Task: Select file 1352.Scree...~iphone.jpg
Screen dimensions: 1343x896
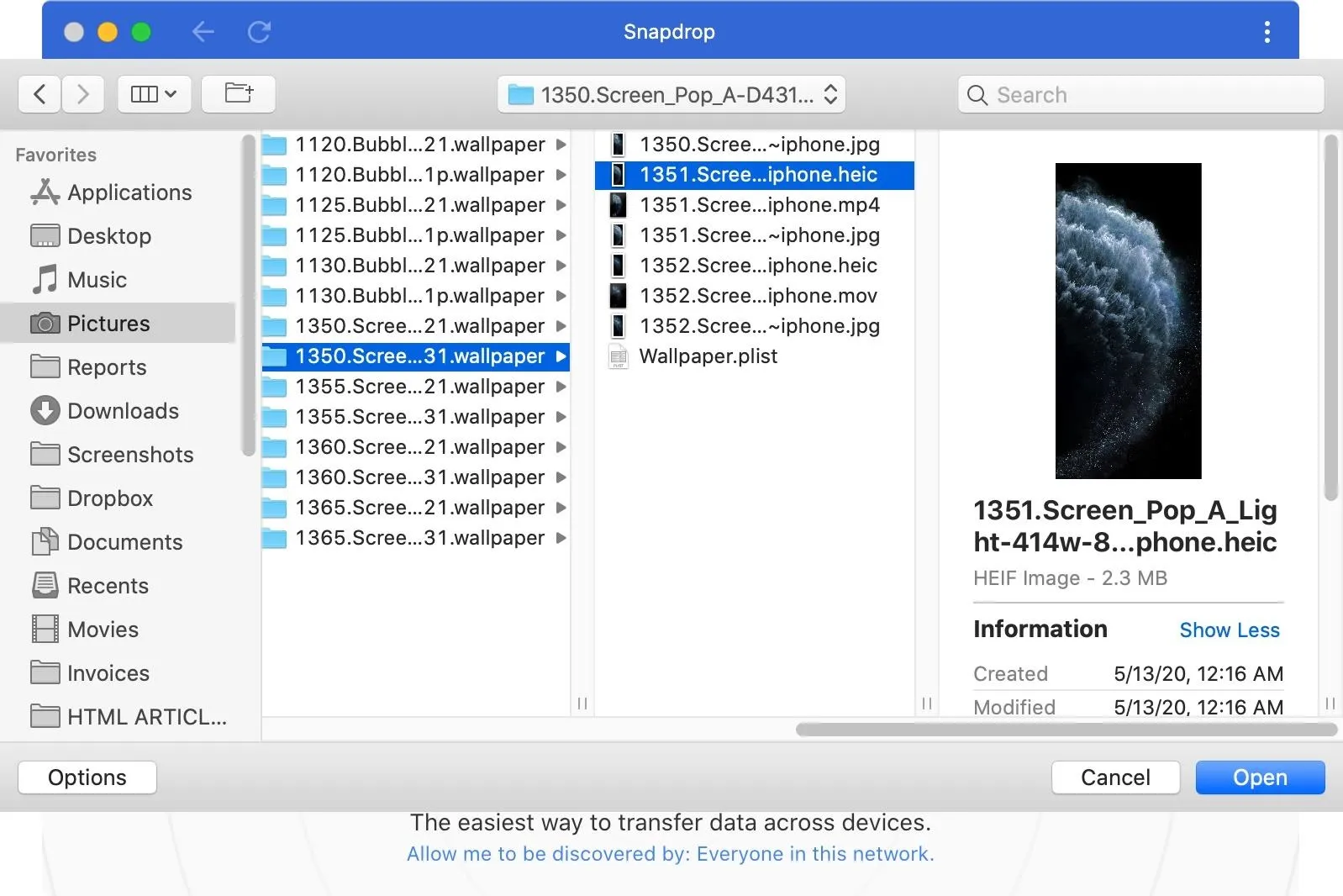Action: tap(755, 326)
